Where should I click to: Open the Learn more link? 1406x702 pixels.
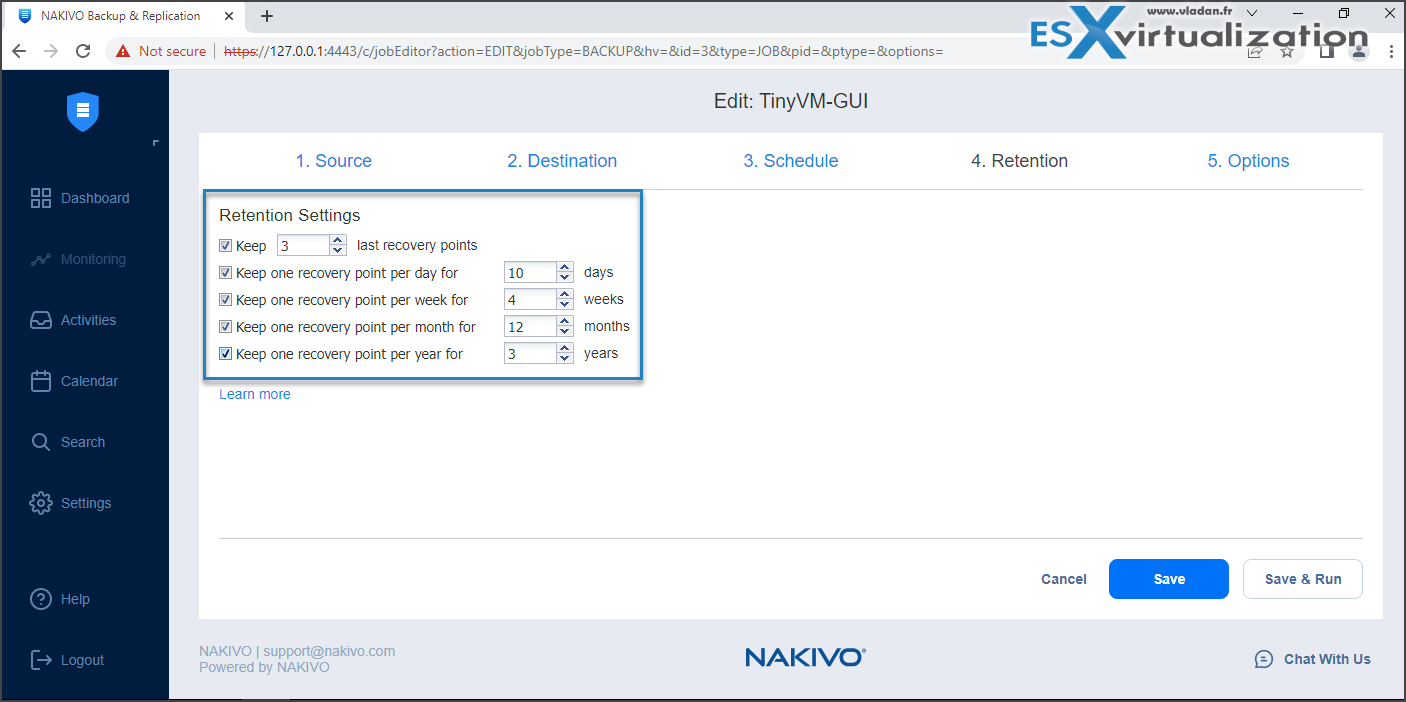point(255,394)
